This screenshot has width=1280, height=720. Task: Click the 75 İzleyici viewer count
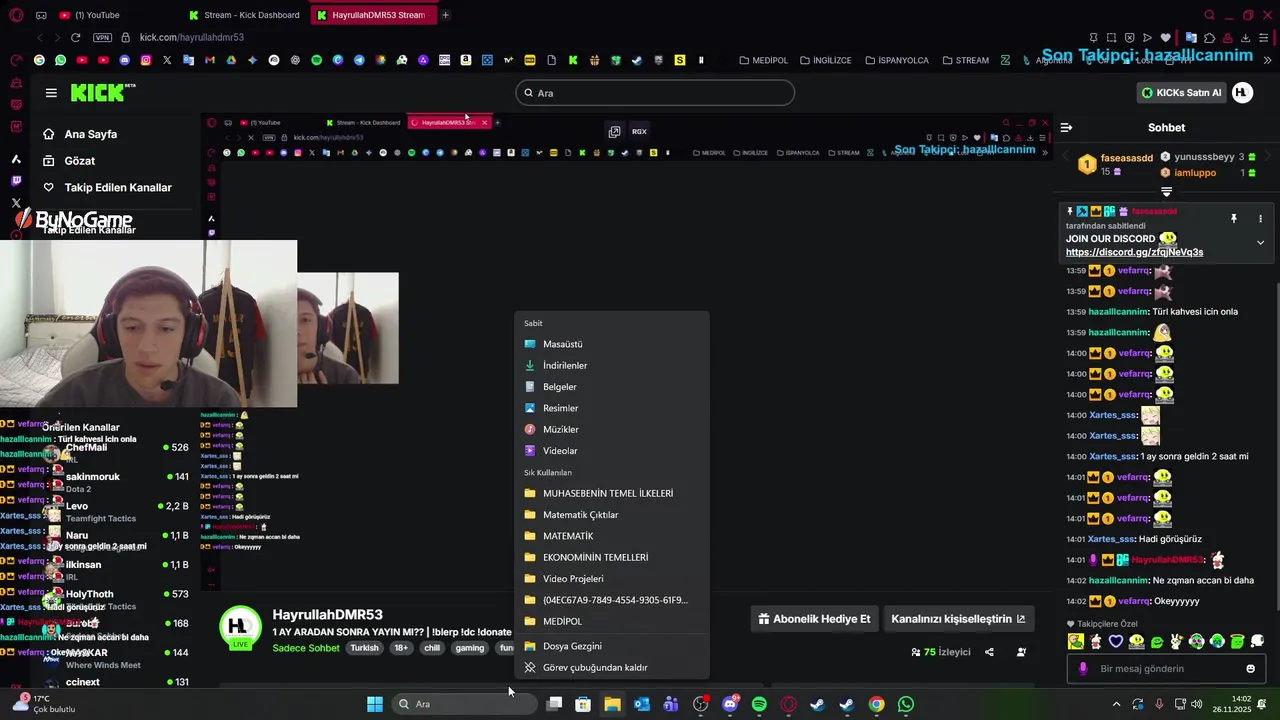(941, 652)
